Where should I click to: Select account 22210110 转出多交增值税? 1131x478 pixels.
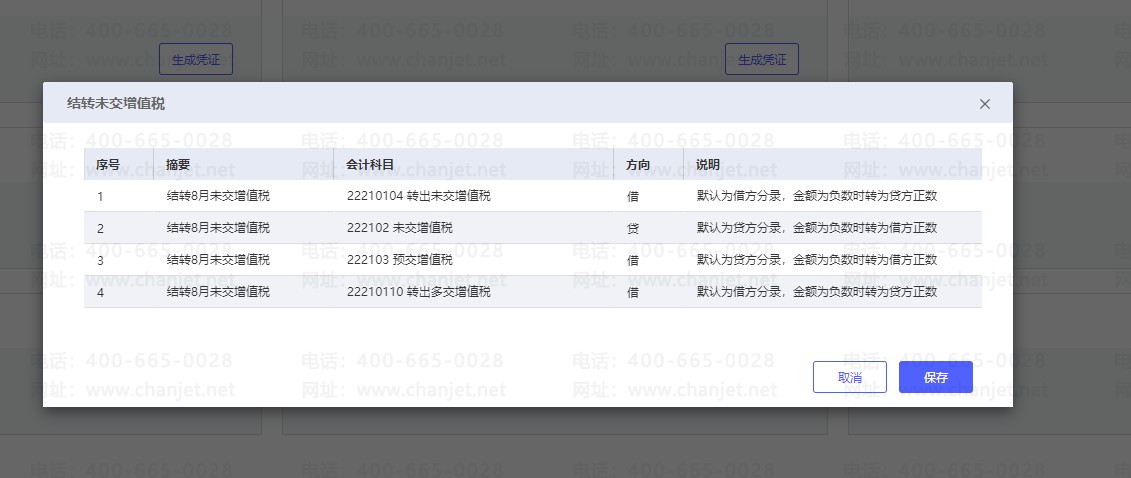(x=418, y=292)
